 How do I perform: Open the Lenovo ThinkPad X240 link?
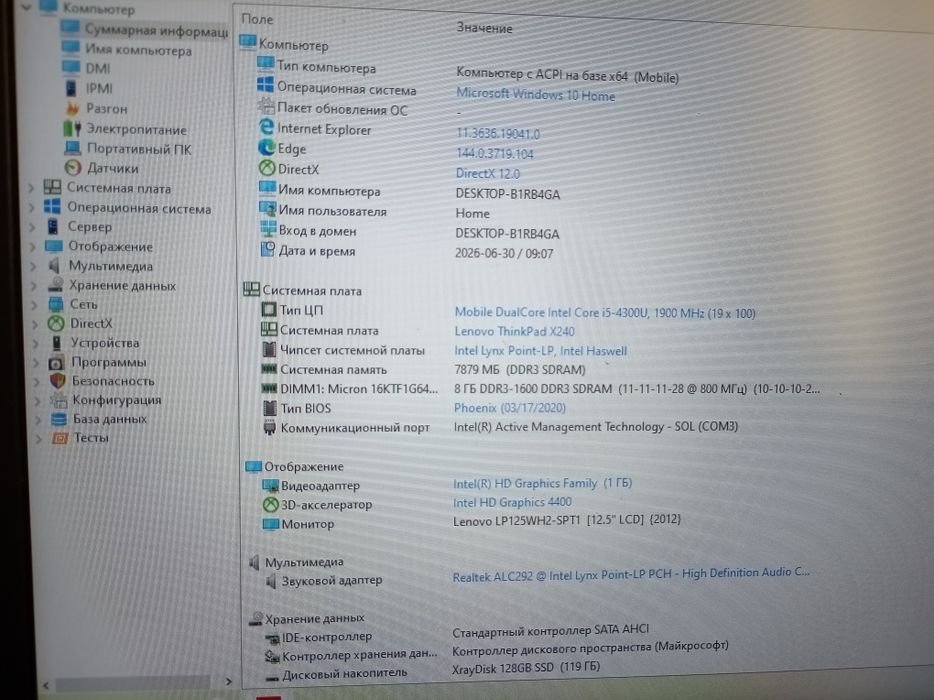[x=514, y=331]
